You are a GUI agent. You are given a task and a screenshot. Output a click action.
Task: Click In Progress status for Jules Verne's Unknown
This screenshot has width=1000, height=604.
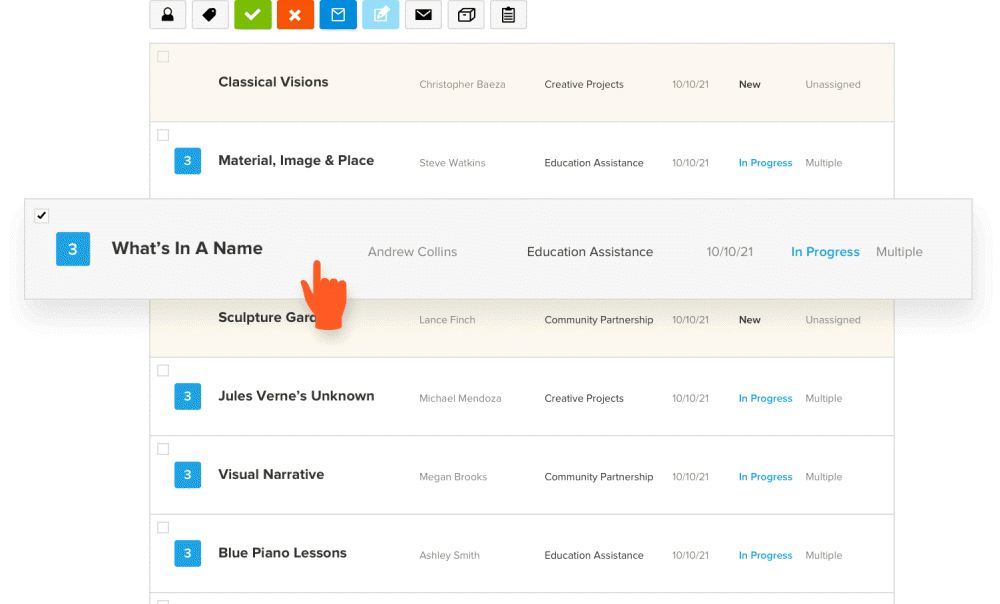(765, 399)
